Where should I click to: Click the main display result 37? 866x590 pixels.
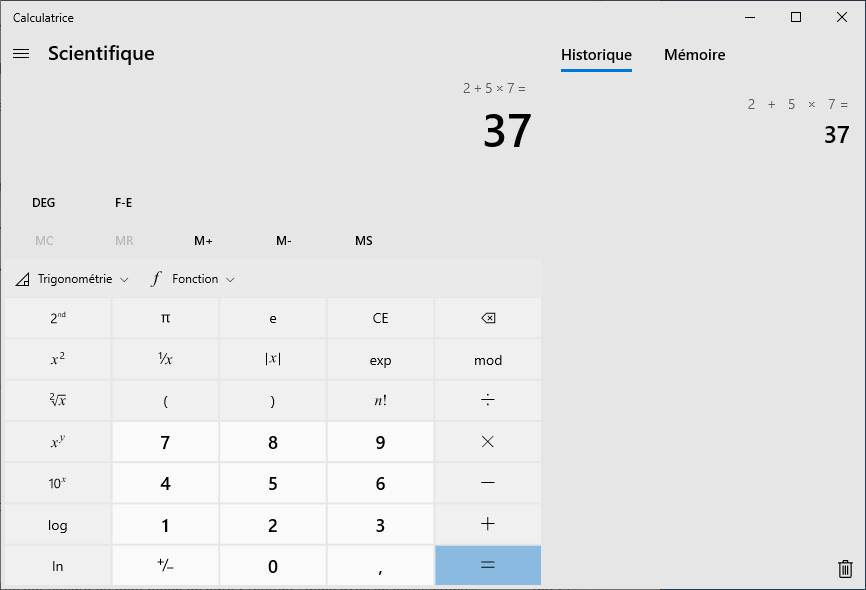507,131
